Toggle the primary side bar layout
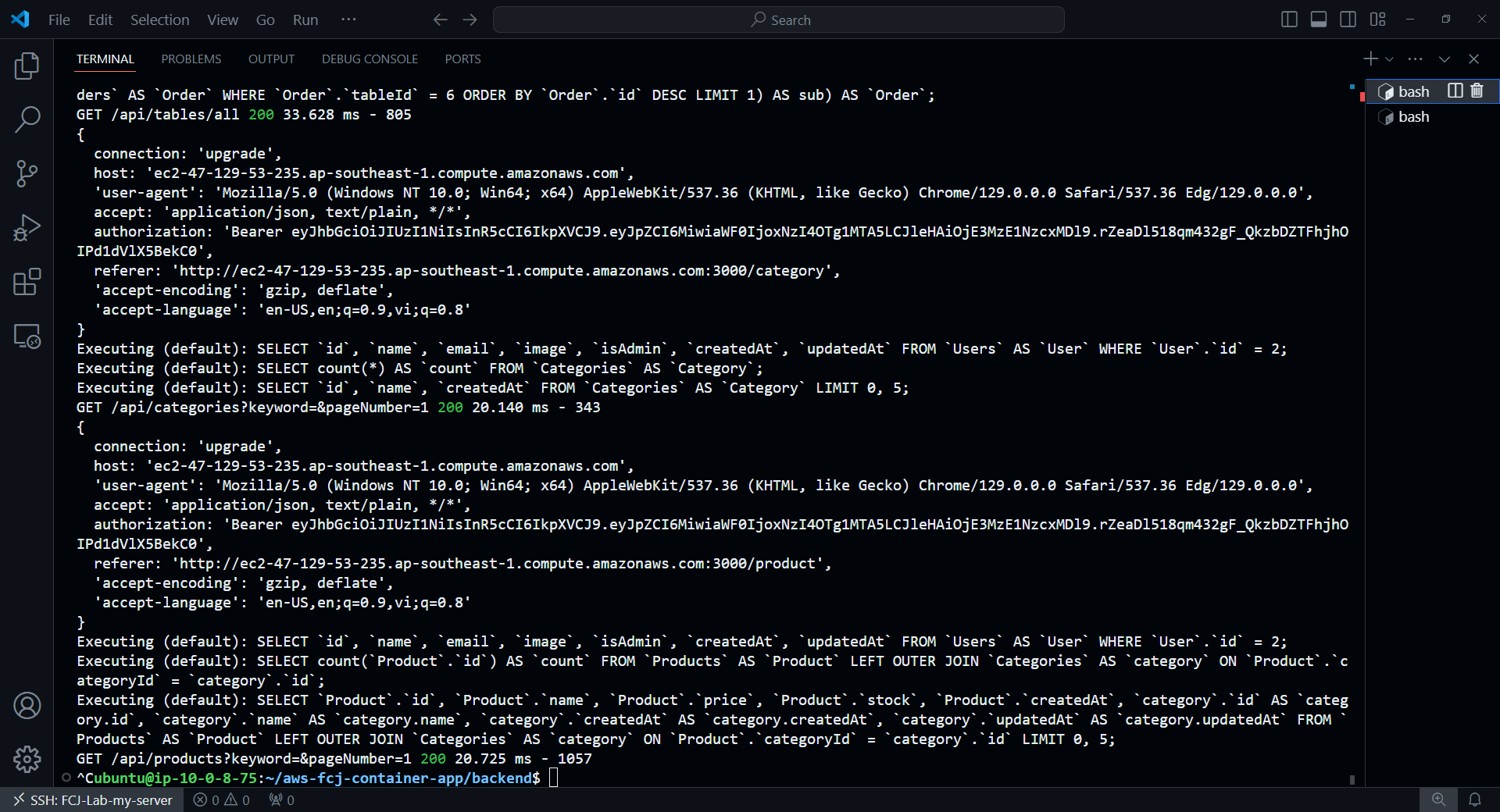 click(x=1290, y=20)
